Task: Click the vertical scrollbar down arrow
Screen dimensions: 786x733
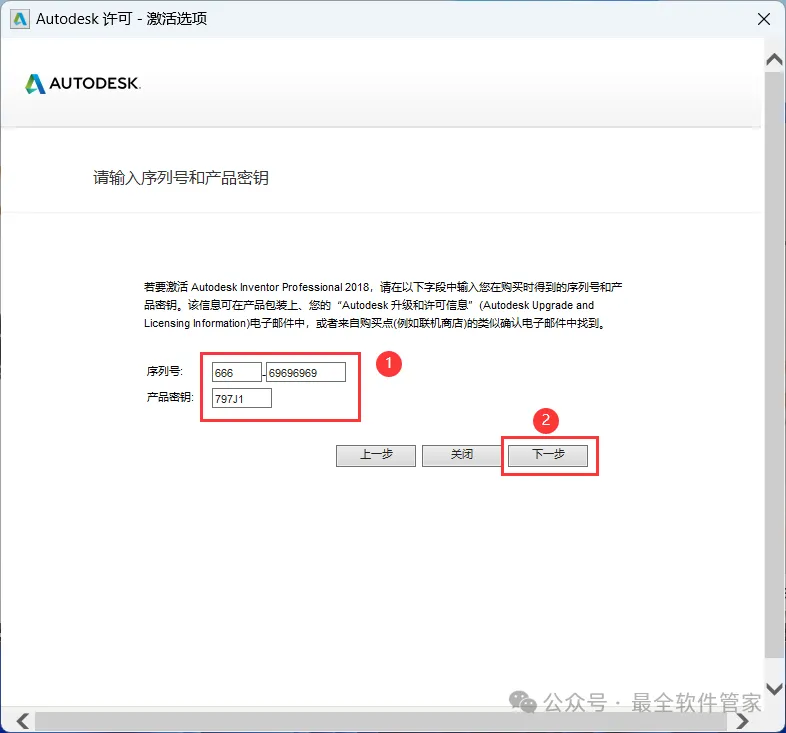Action: click(774, 689)
